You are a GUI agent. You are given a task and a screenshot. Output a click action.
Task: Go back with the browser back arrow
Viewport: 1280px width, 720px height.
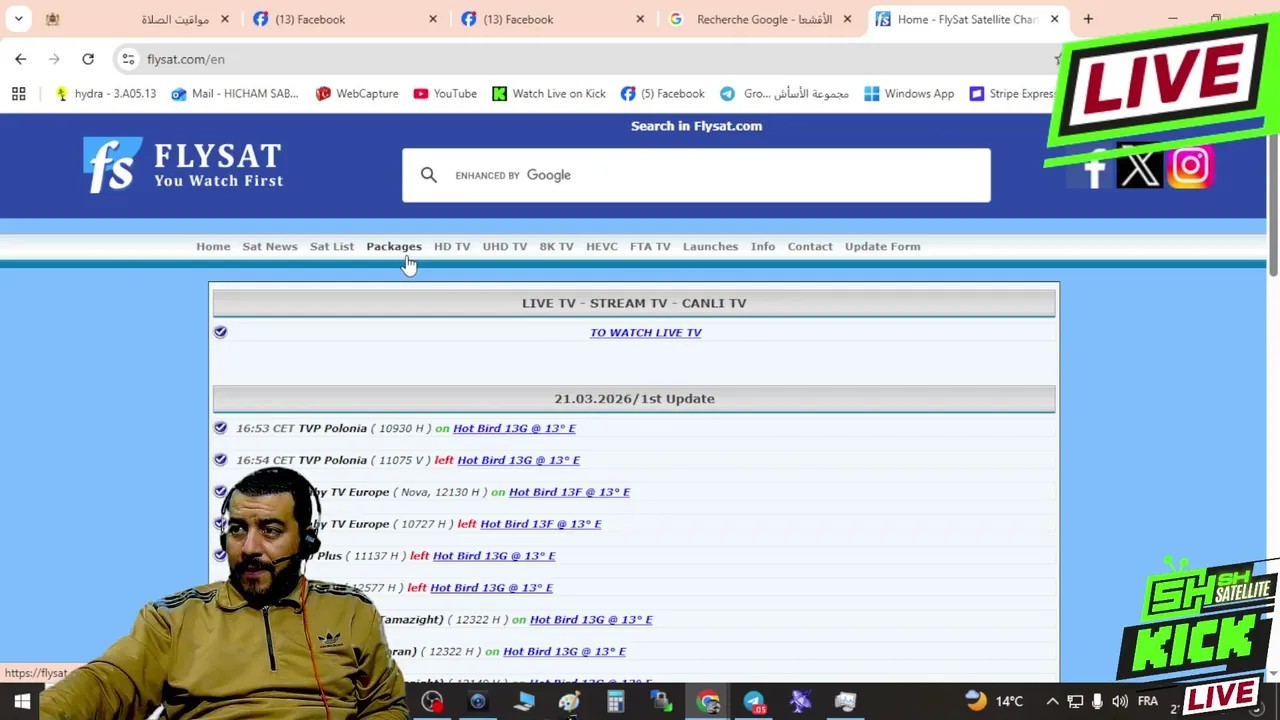click(21, 59)
